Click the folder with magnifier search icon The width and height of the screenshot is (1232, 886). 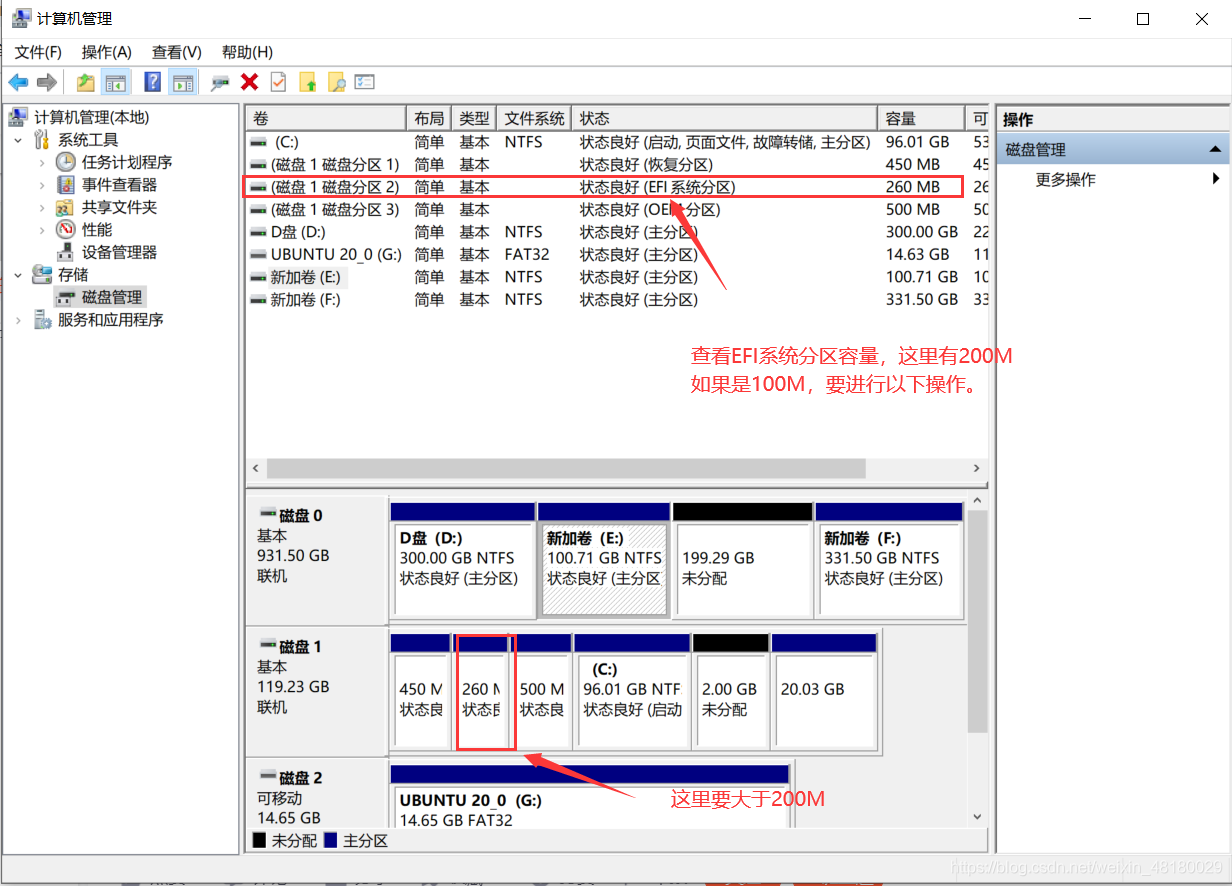point(336,82)
